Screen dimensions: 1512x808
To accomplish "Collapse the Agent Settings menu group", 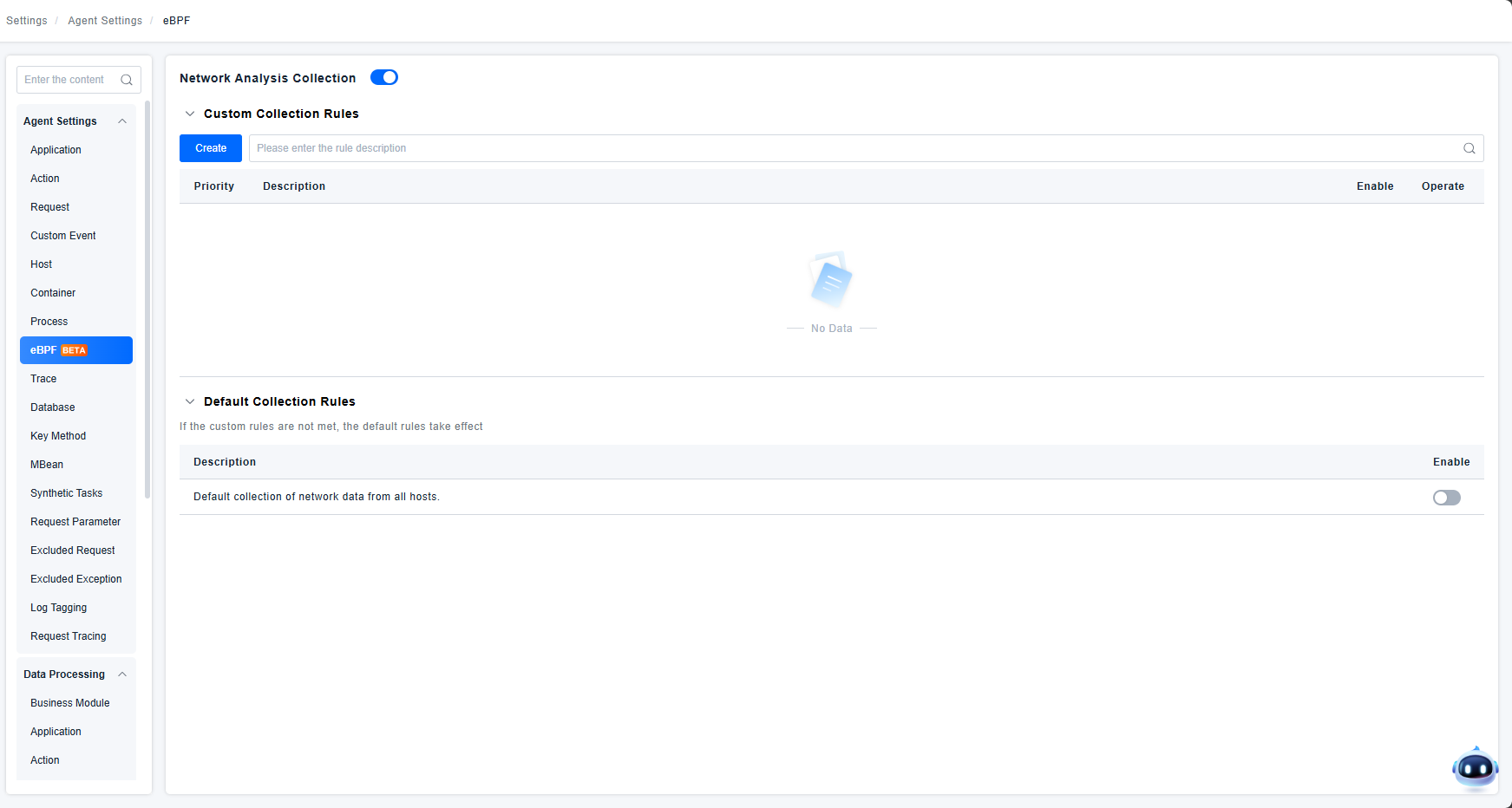I will pyautogui.click(x=122, y=121).
